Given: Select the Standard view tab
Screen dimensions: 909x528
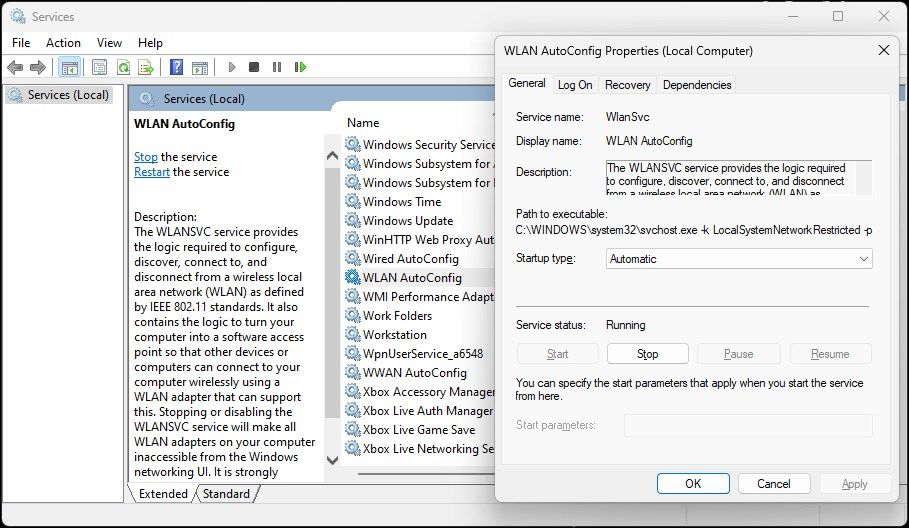Looking at the screenshot, I should click(x=226, y=494).
